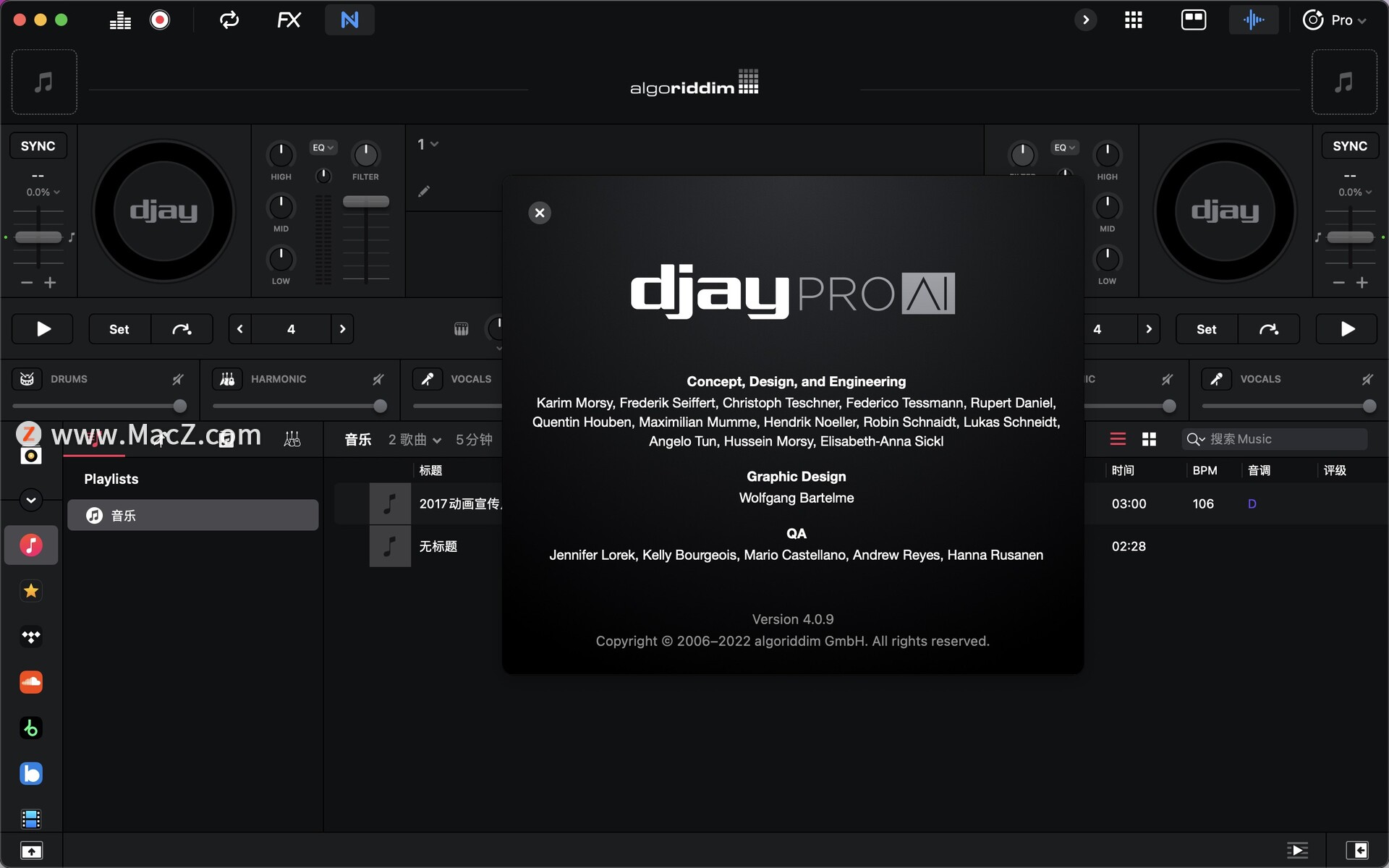
Task: Open the Beatport source
Action: click(31, 728)
